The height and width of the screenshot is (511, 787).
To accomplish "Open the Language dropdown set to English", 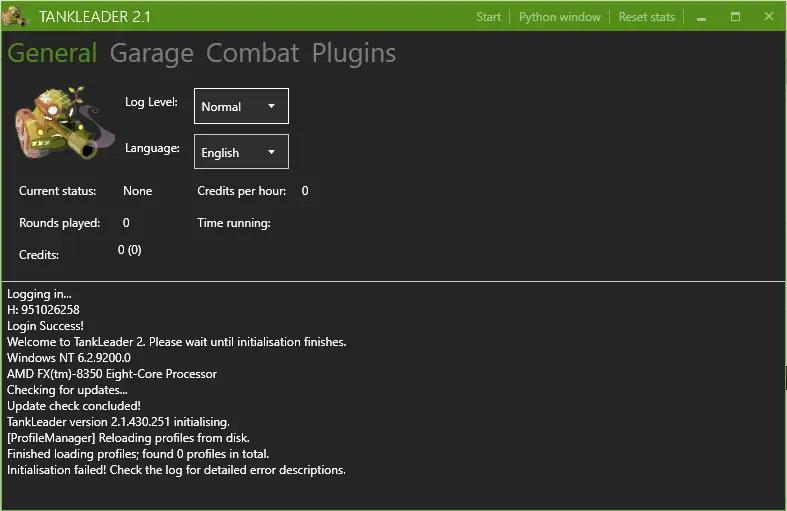I will (x=241, y=152).
